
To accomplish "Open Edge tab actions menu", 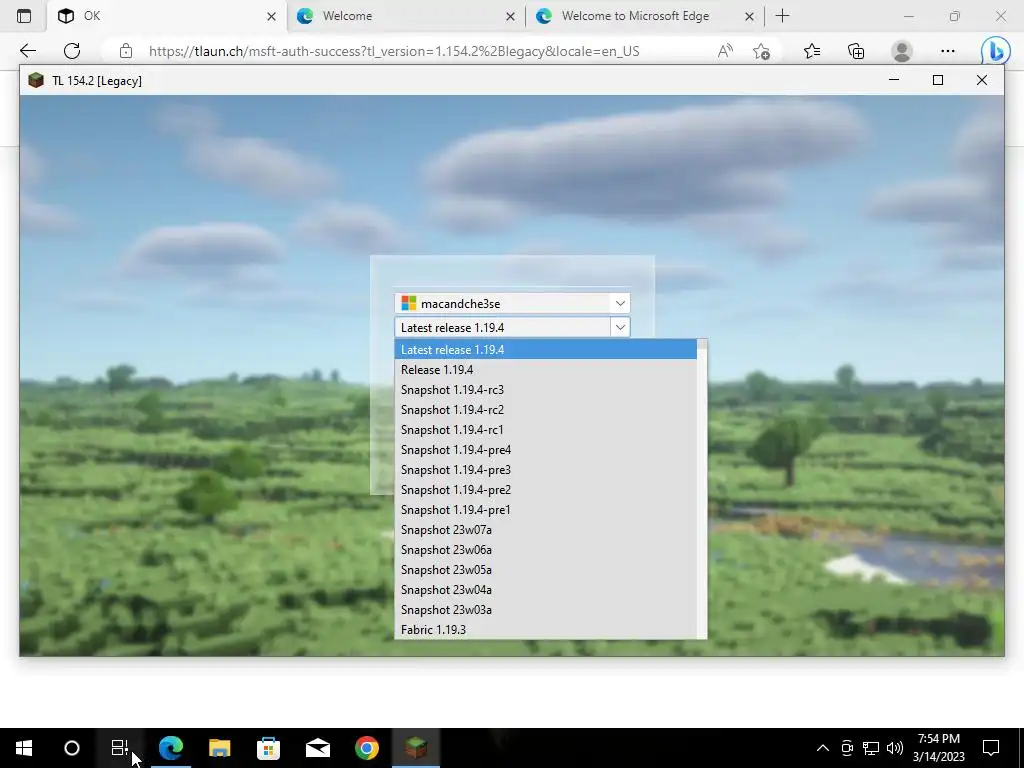I will pyautogui.click(x=24, y=16).
